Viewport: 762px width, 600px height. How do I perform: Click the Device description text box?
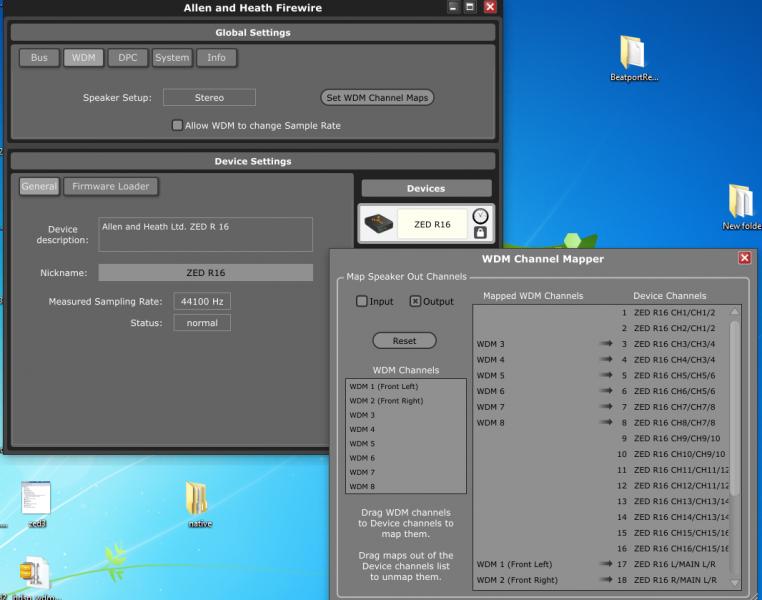click(x=206, y=234)
